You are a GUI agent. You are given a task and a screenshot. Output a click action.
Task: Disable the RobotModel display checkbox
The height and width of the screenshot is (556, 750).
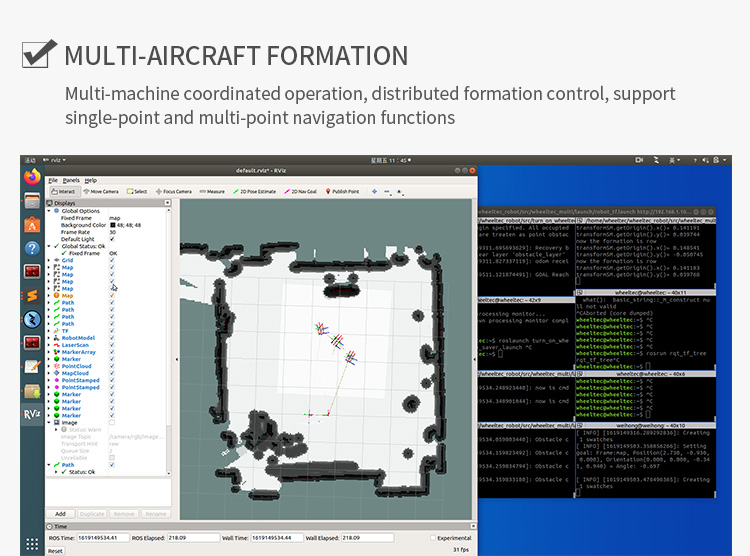[x=112, y=338]
